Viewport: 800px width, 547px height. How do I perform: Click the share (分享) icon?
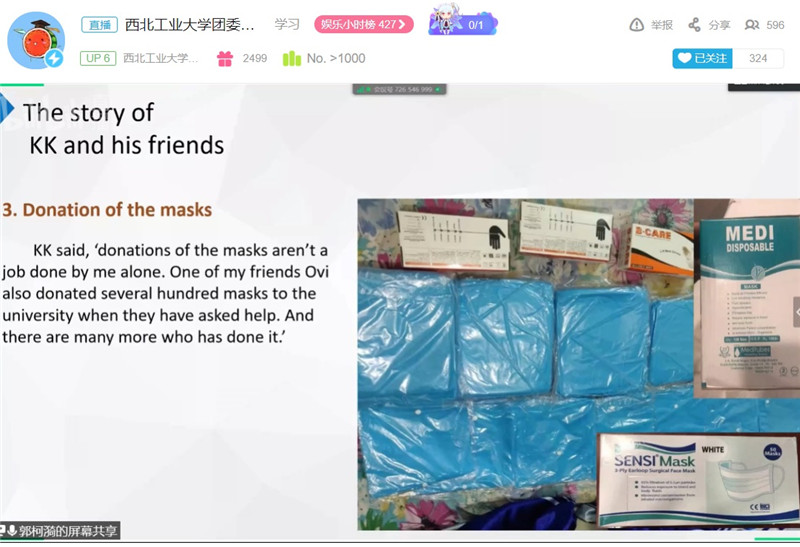tap(694, 24)
